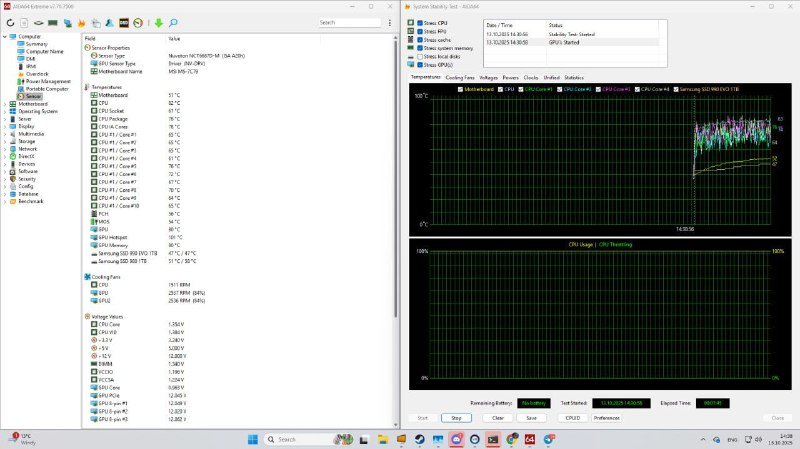800x449 pixels.
Task: Click the Windows Start button
Action: [253, 439]
